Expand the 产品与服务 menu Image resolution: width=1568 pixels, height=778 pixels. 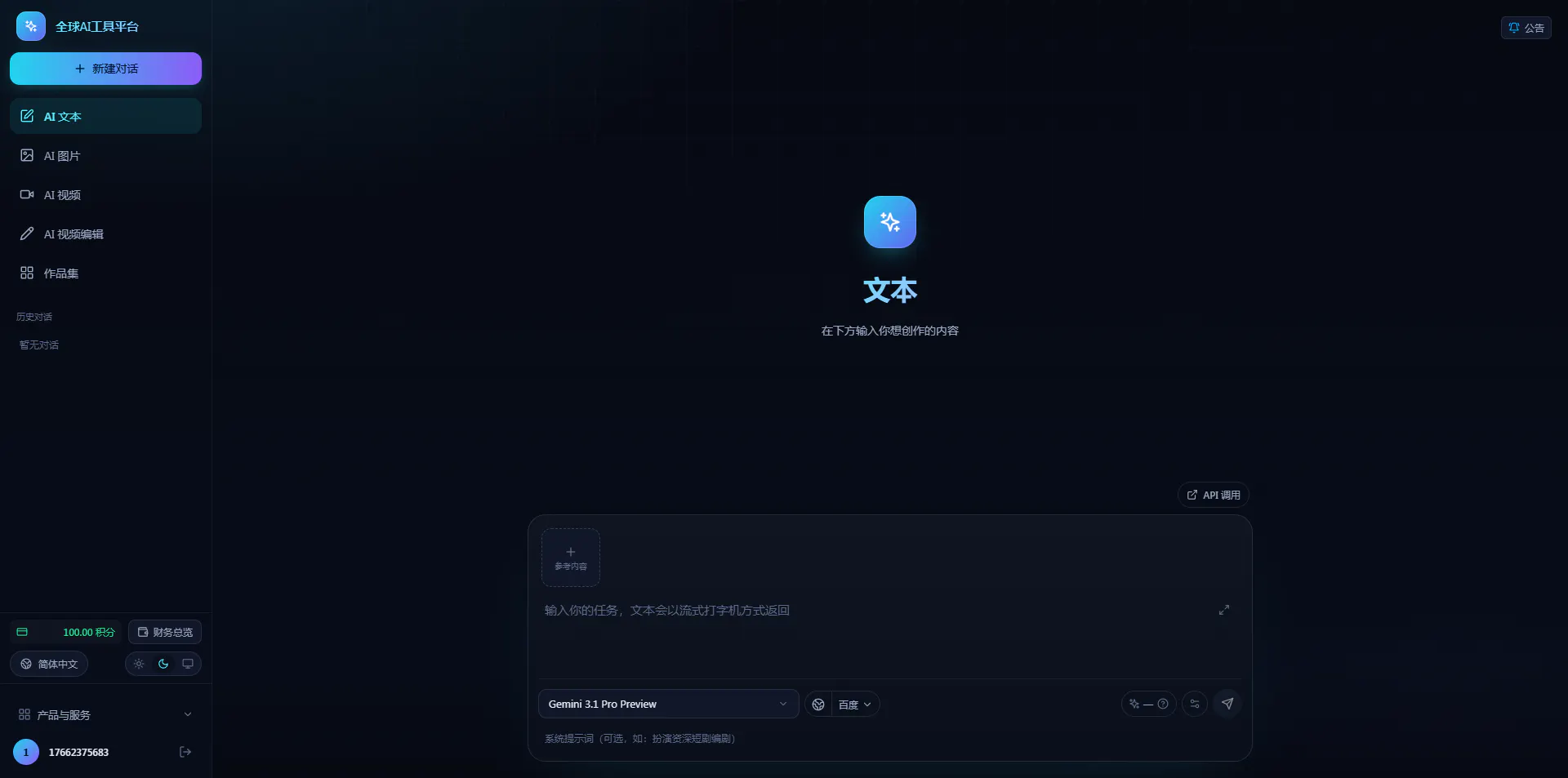click(105, 714)
